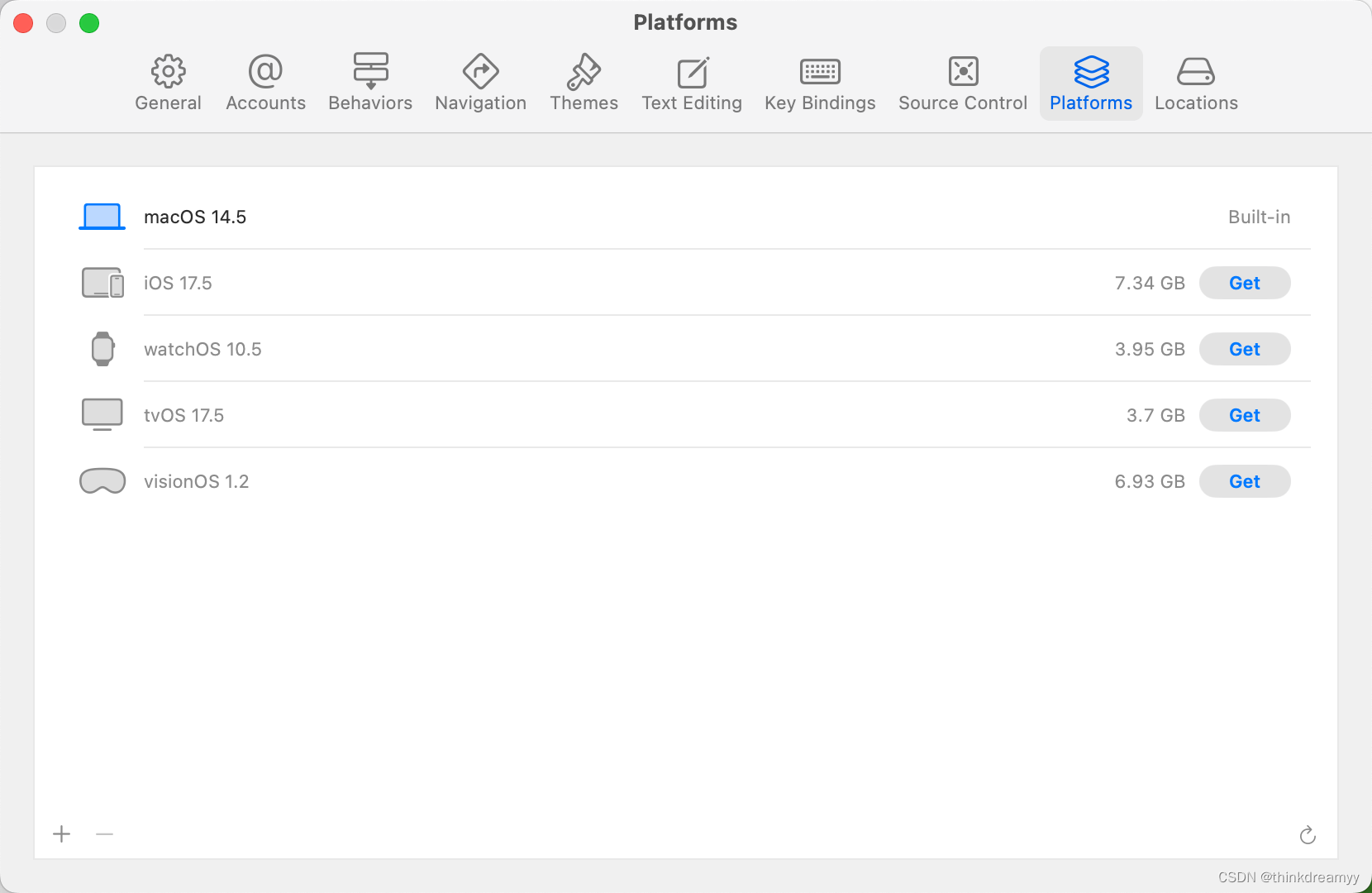
Task: Click the tvOS display icon
Action: point(102,414)
